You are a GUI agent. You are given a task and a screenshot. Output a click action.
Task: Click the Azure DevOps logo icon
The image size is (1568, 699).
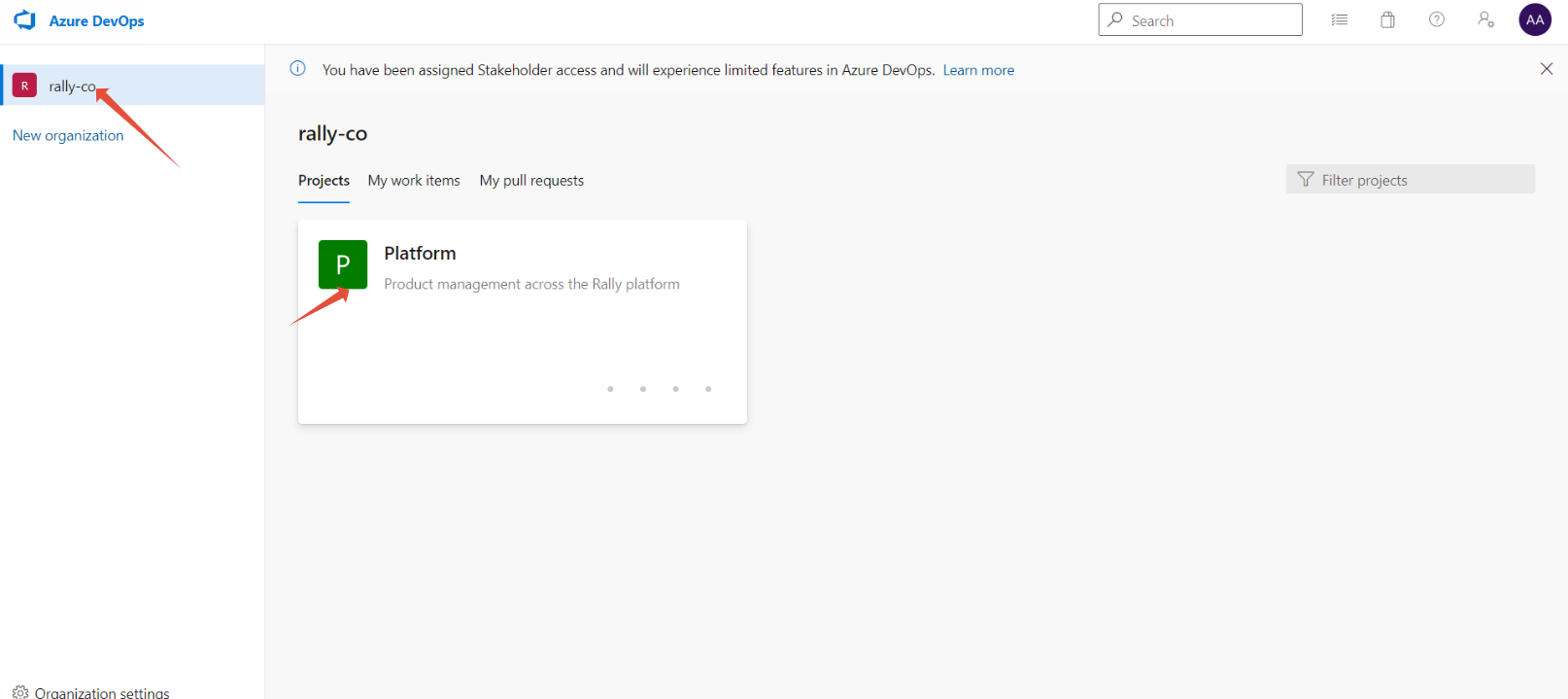click(24, 20)
